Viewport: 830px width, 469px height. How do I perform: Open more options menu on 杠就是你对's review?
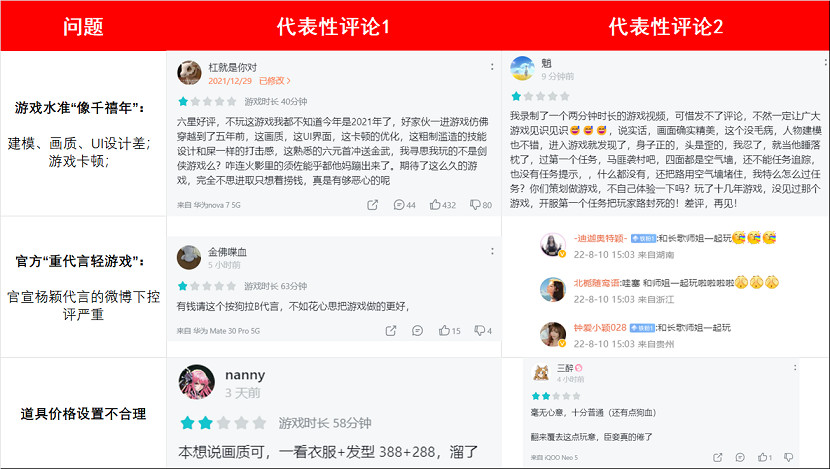[492, 67]
